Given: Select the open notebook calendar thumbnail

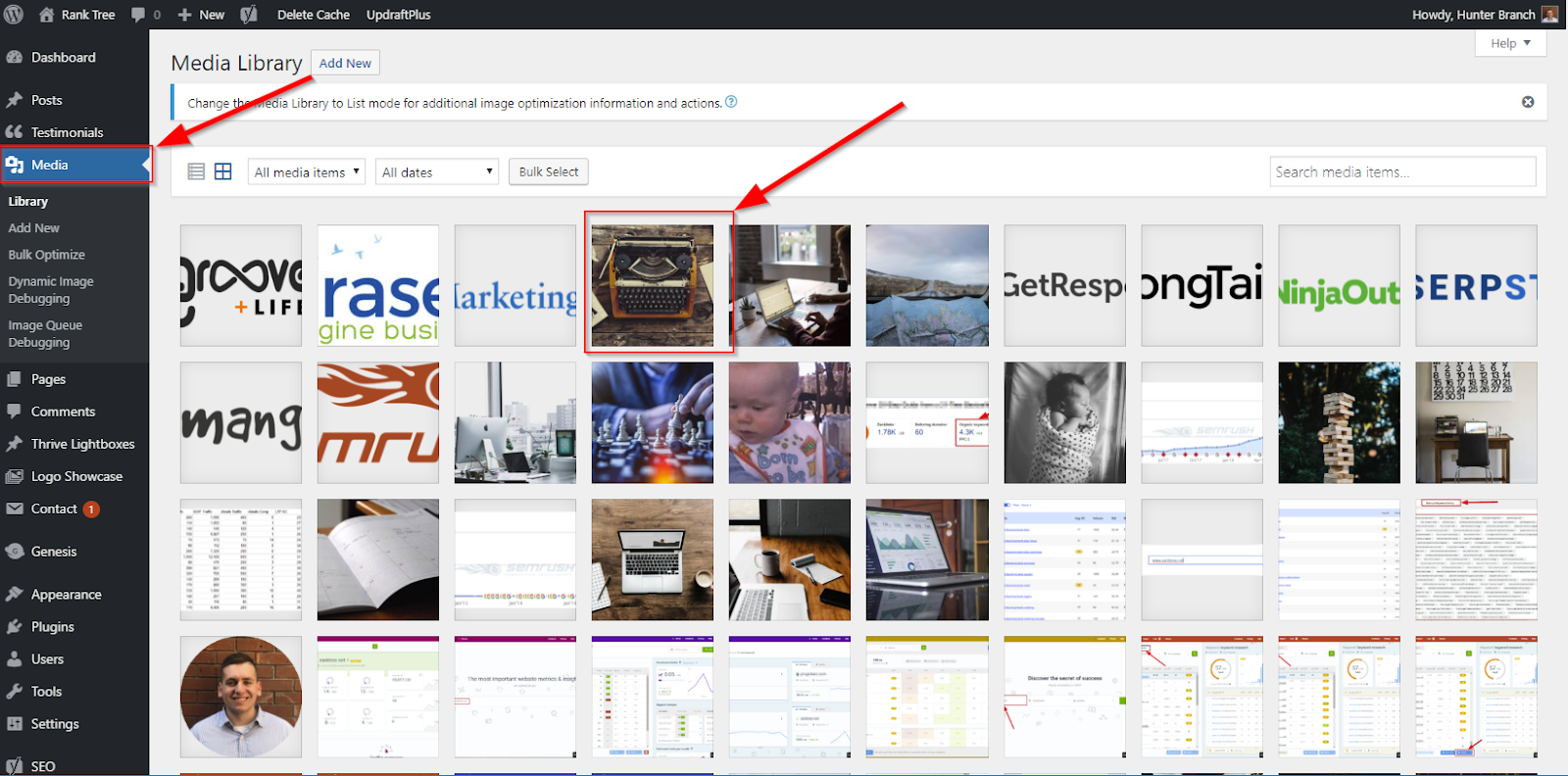Looking at the screenshot, I should click(x=378, y=559).
